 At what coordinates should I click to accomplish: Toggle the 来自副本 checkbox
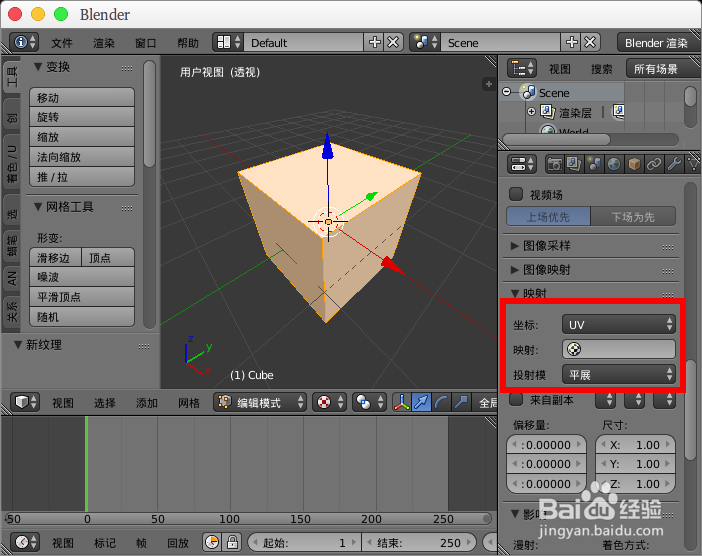click(516, 399)
